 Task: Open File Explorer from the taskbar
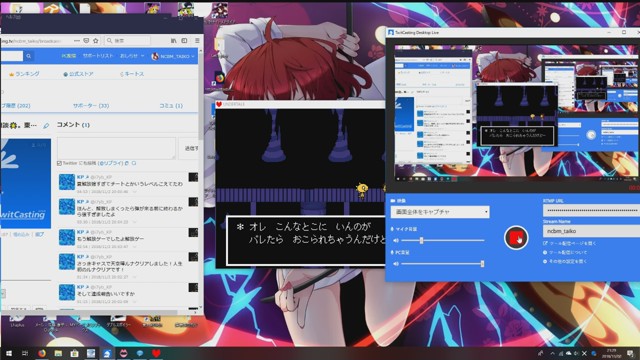[58, 353]
